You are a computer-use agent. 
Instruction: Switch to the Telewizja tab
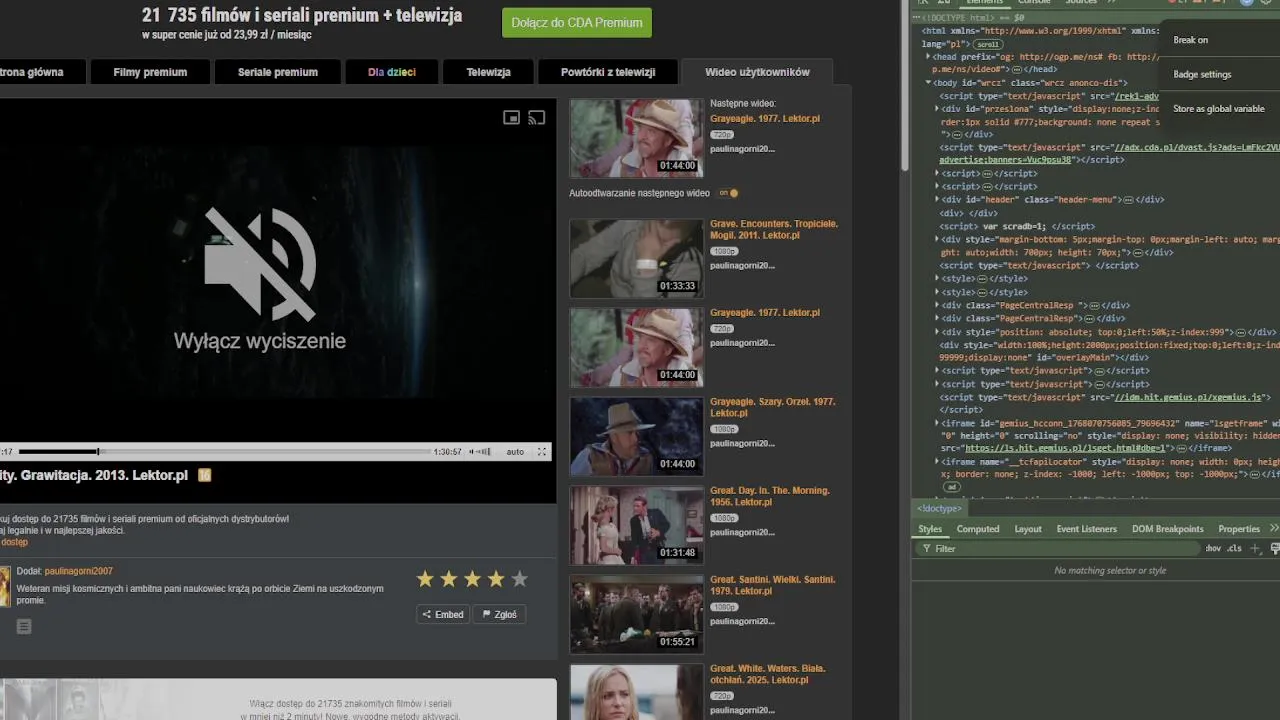click(x=489, y=72)
